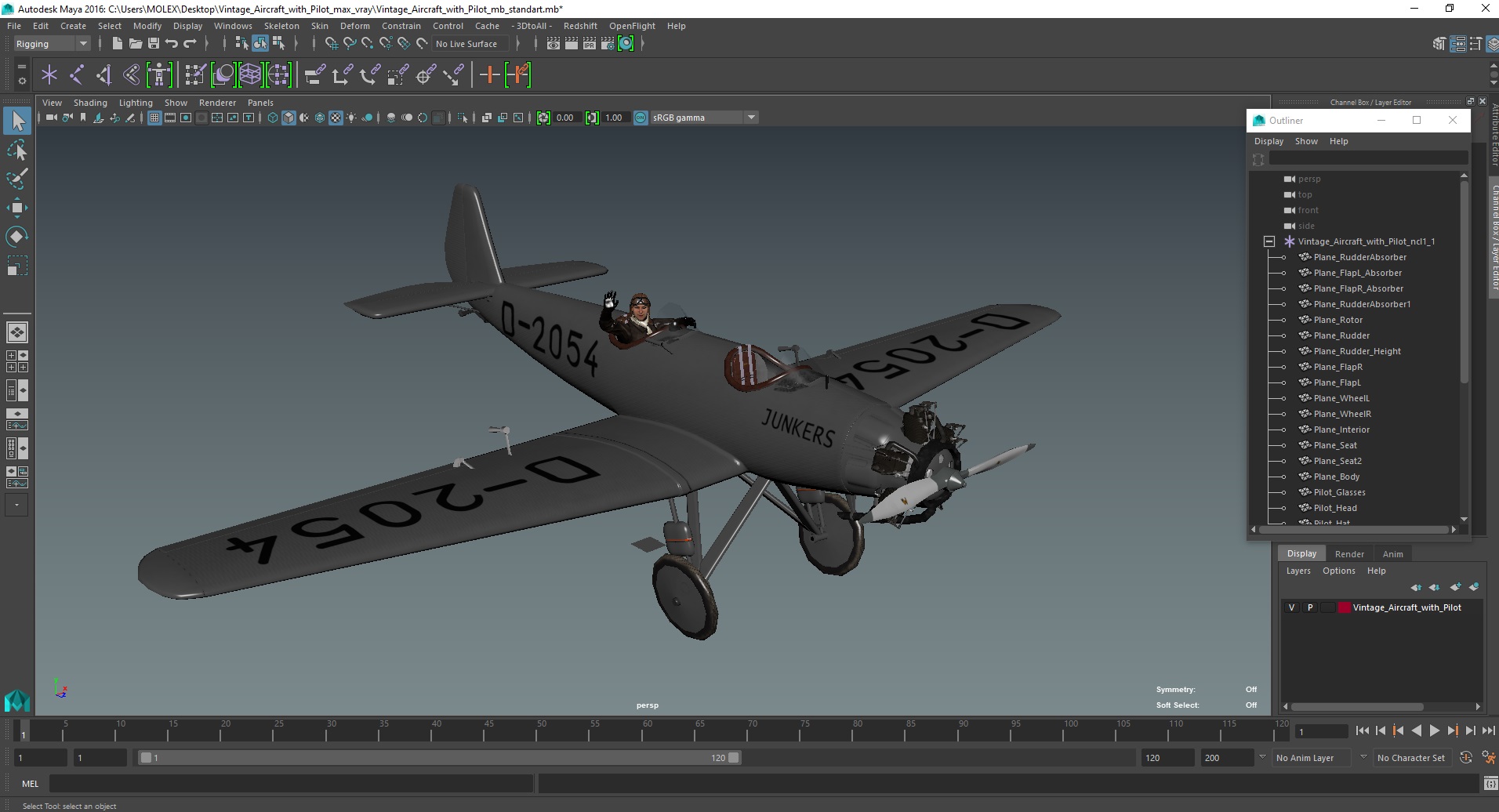Toggle P playback for Vintage_Aircraft_with_Pilot layer
The height and width of the screenshot is (812, 1499).
[x=1309, y=607]
